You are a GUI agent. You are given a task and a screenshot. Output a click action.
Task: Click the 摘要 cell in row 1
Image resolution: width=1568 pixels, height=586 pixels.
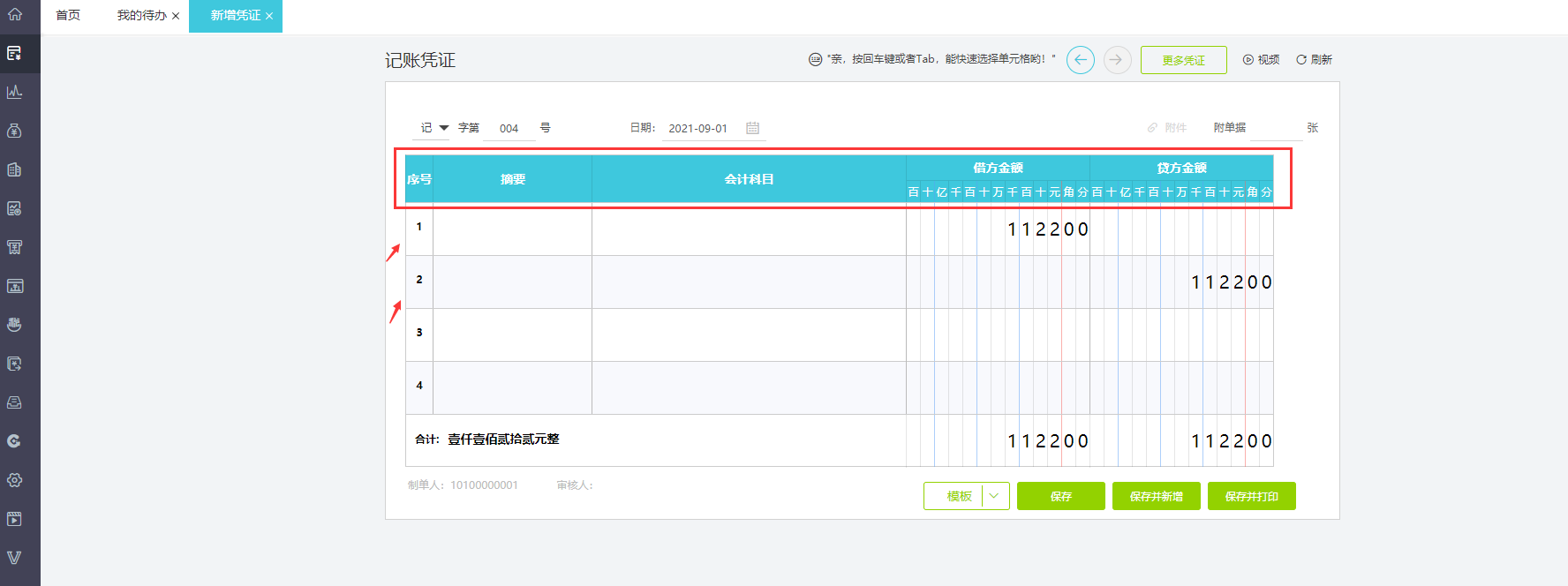coord(512,229)
